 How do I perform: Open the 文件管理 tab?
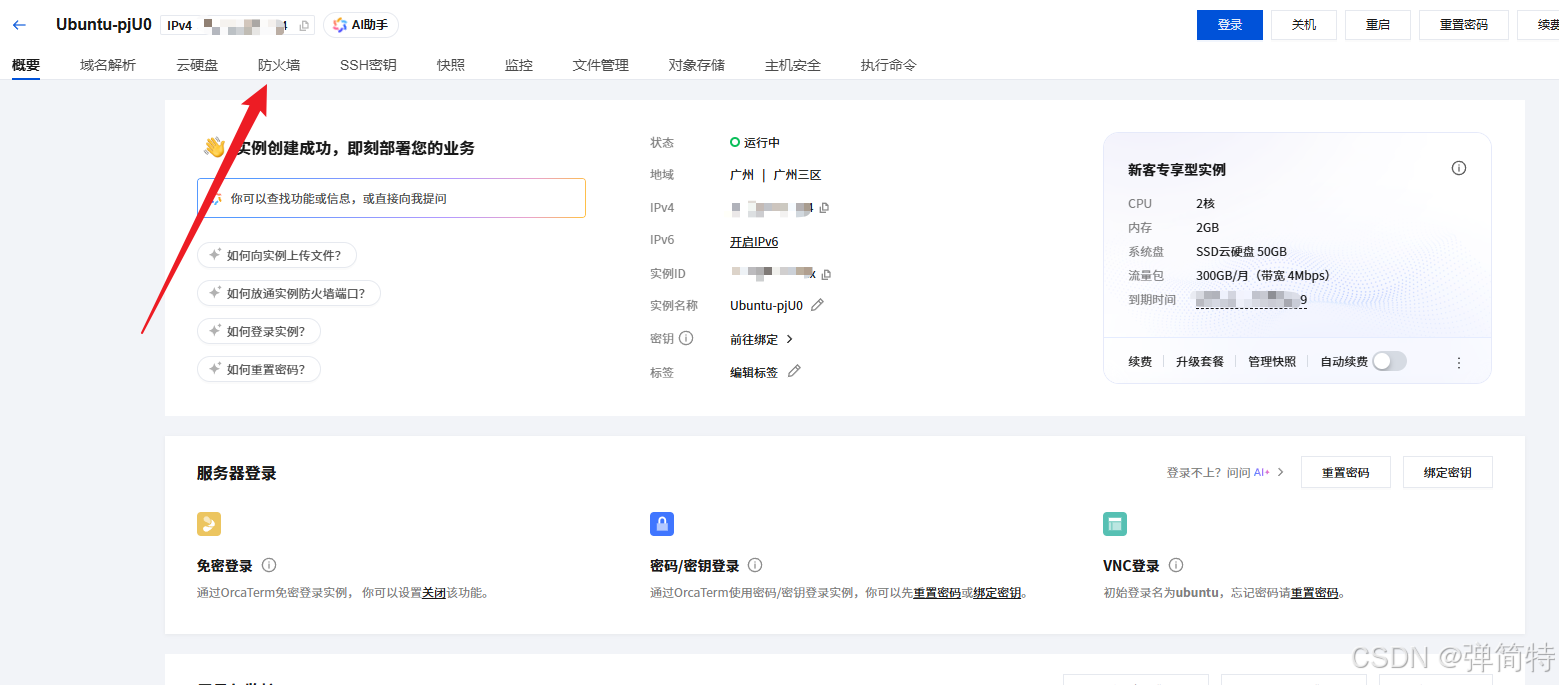coord(601,65)
